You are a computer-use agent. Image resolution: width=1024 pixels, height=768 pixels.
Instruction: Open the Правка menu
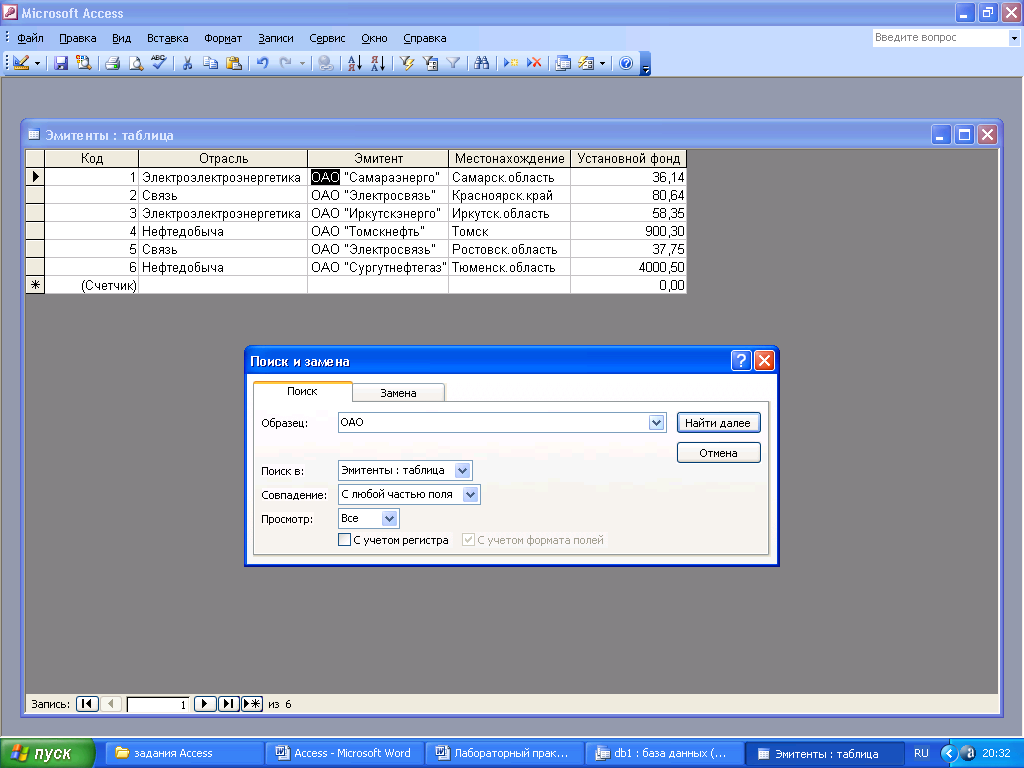click(x=78, y=38)
